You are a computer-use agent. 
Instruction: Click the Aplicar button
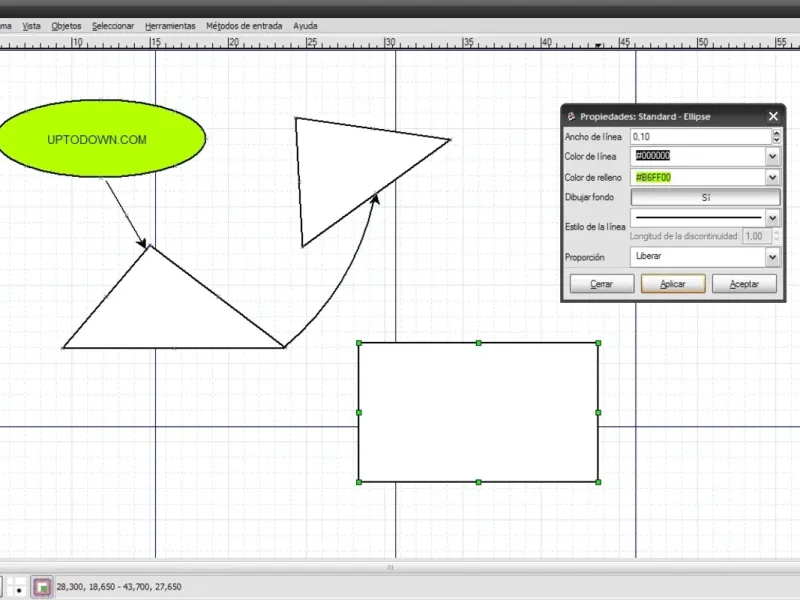(x=673, y=284)
